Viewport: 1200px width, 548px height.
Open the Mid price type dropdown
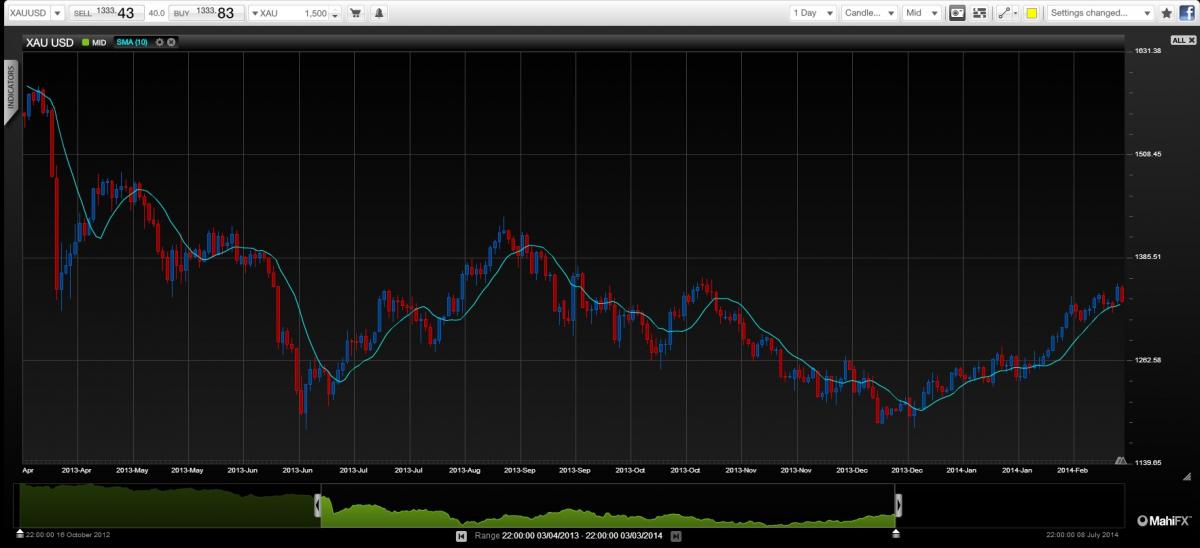click(920, 13)
